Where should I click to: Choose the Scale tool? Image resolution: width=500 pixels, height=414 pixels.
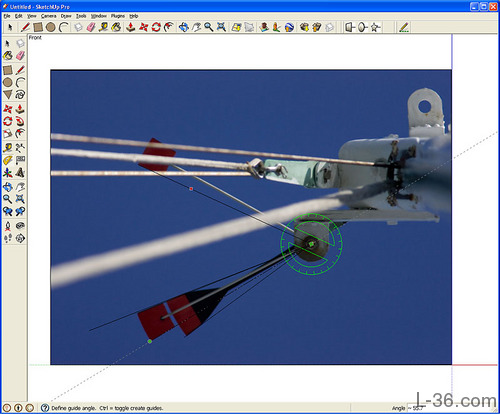pos(8,134)
